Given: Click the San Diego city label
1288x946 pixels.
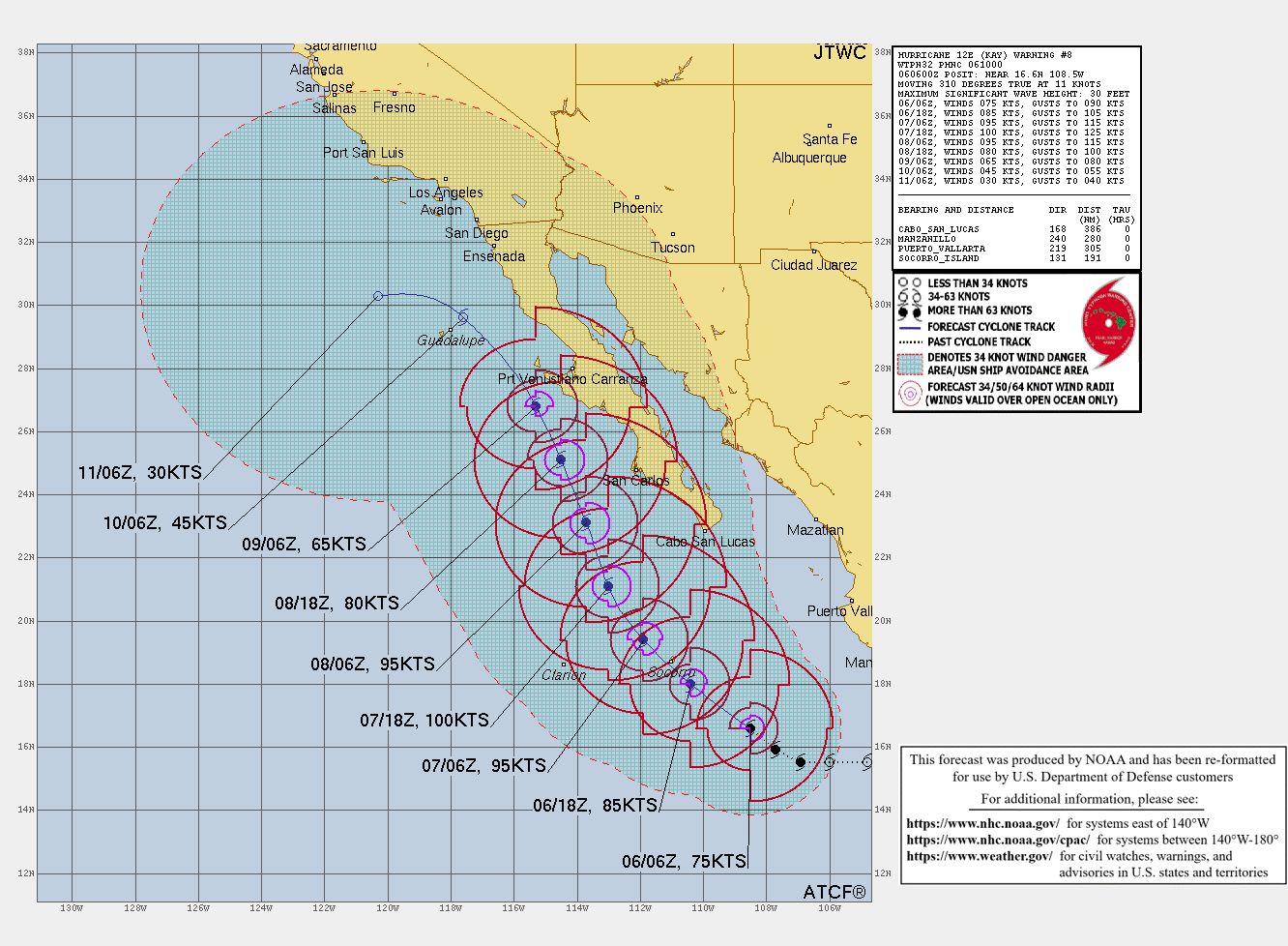Looking at the screenshot, I should [x=477, y=233].
